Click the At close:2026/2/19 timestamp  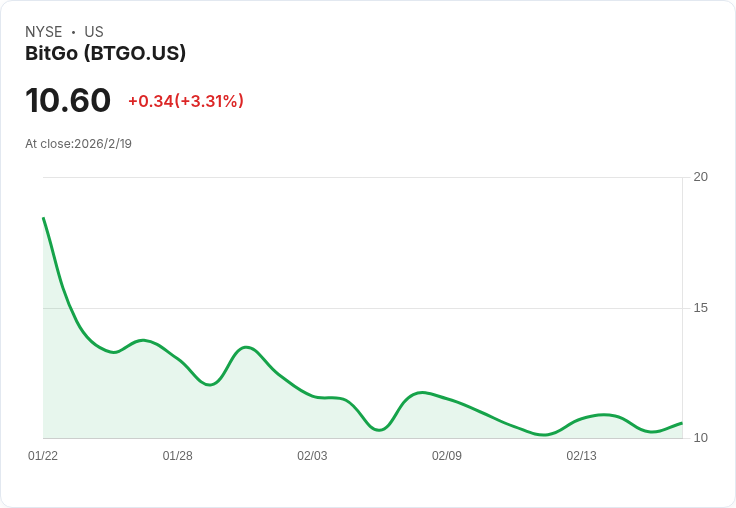pos(78,143)
